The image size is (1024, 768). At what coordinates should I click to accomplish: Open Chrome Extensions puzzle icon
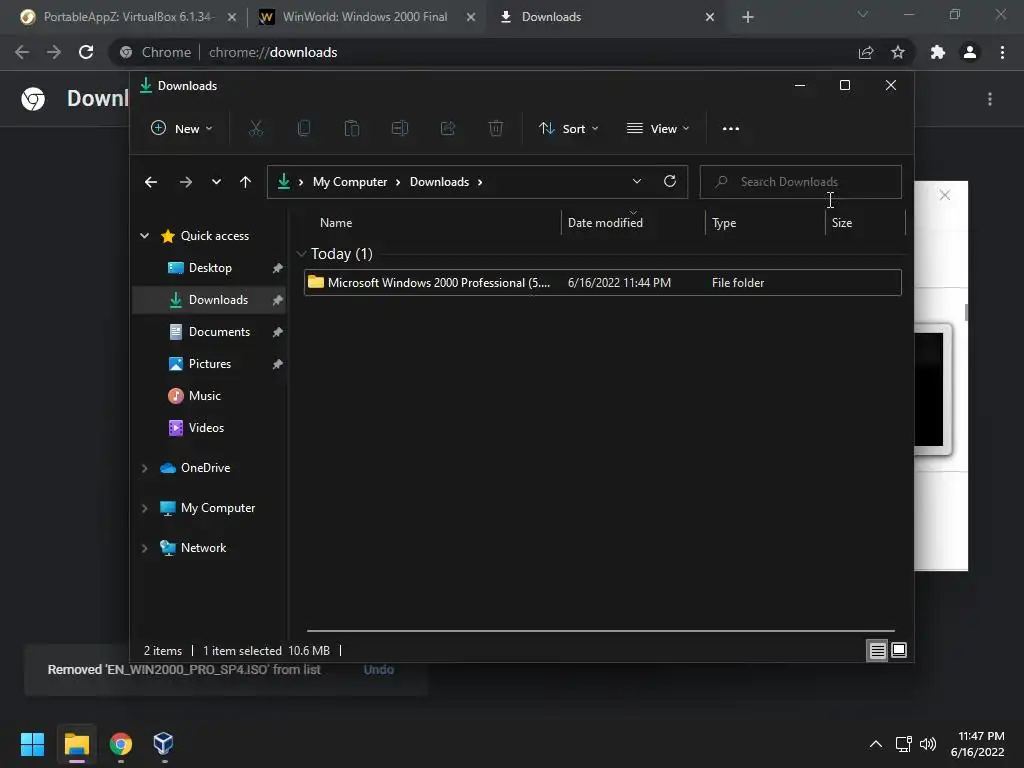pos(938,52)
